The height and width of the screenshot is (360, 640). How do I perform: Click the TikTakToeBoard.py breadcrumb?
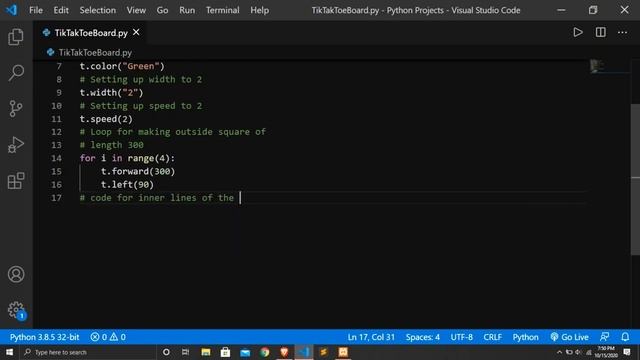[x=95, y=52]
